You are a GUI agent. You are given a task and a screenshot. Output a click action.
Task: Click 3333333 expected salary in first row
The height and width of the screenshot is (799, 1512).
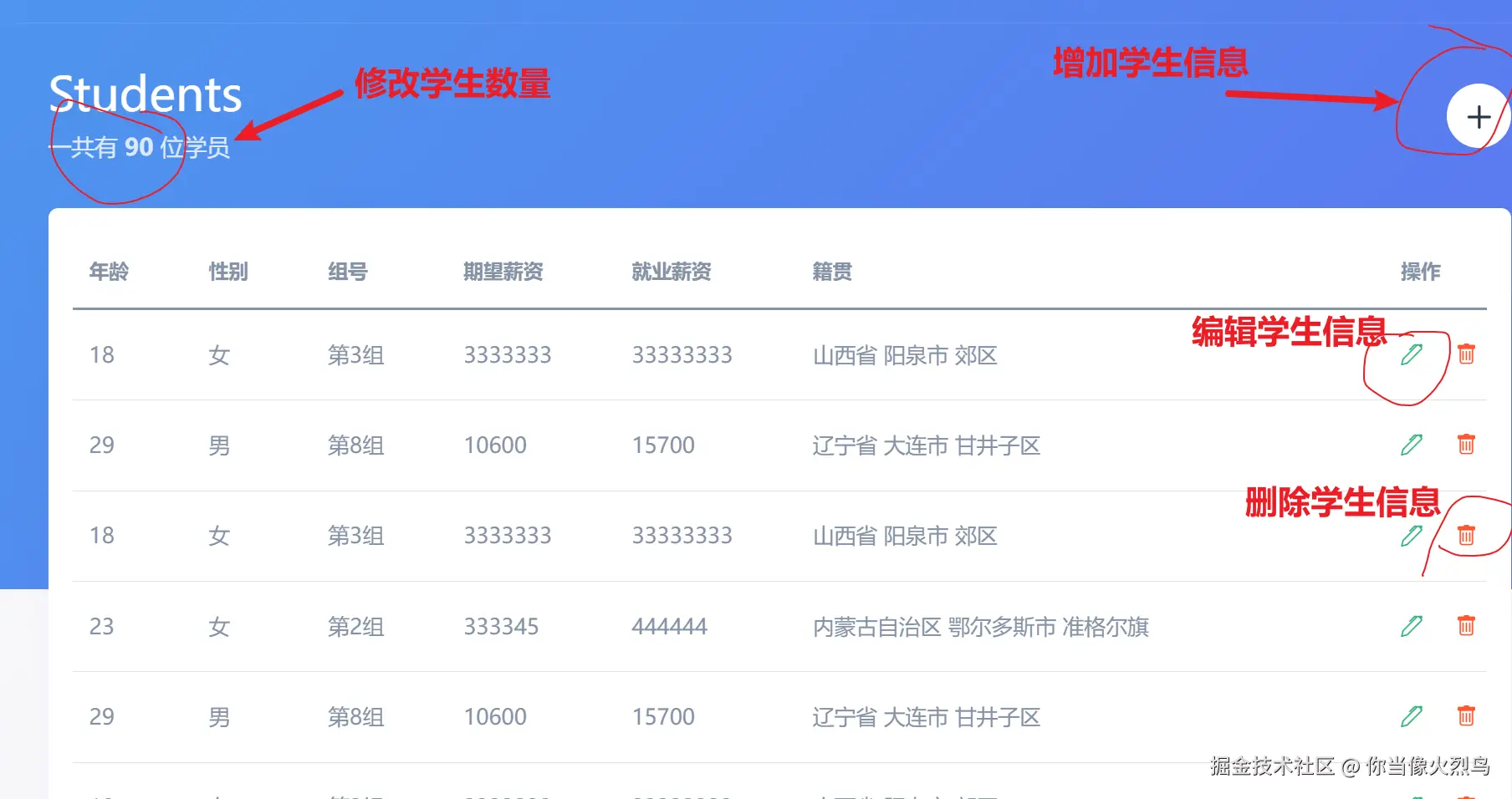(x=508, y=354)
